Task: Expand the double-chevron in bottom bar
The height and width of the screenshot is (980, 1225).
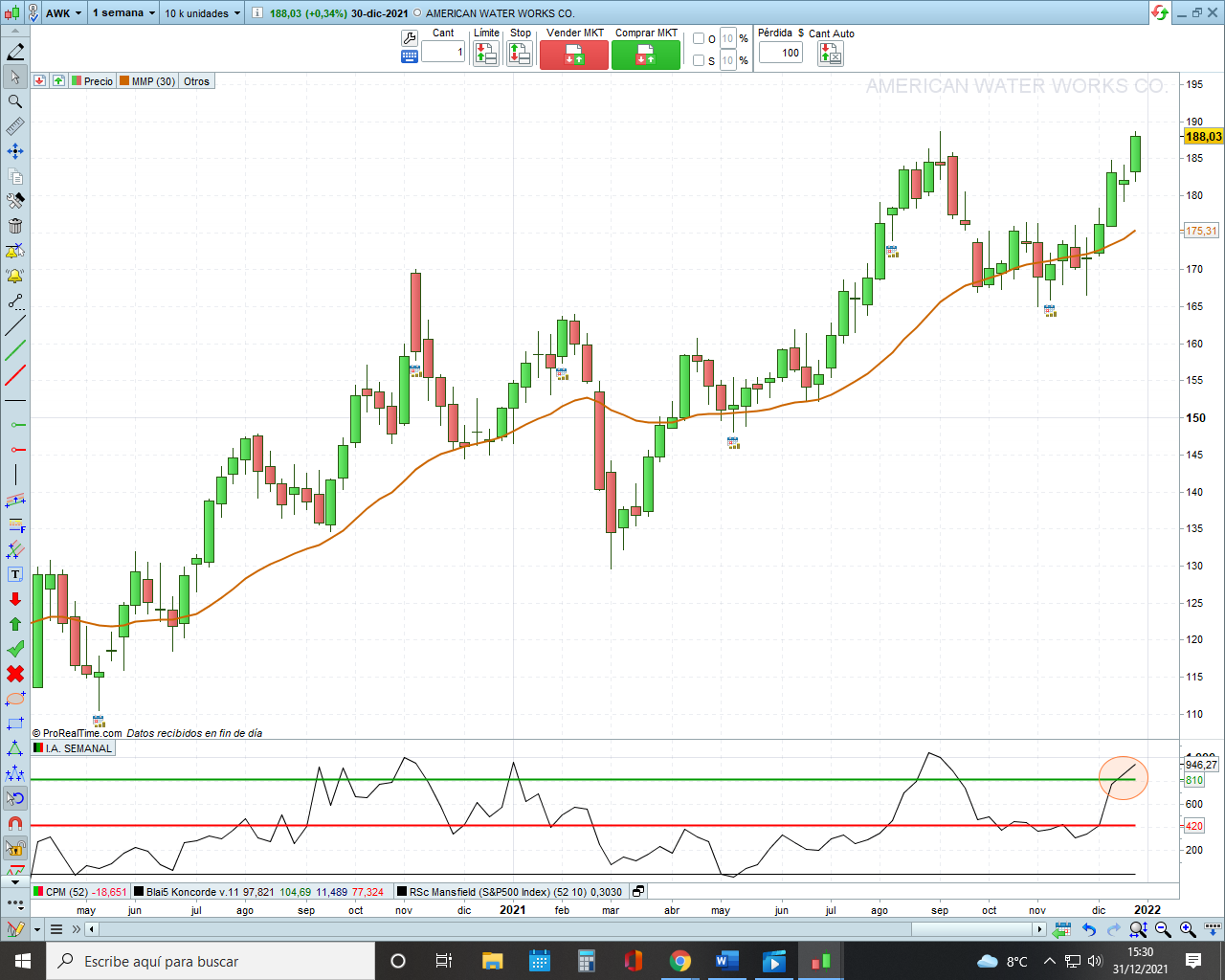Action: 77,929
